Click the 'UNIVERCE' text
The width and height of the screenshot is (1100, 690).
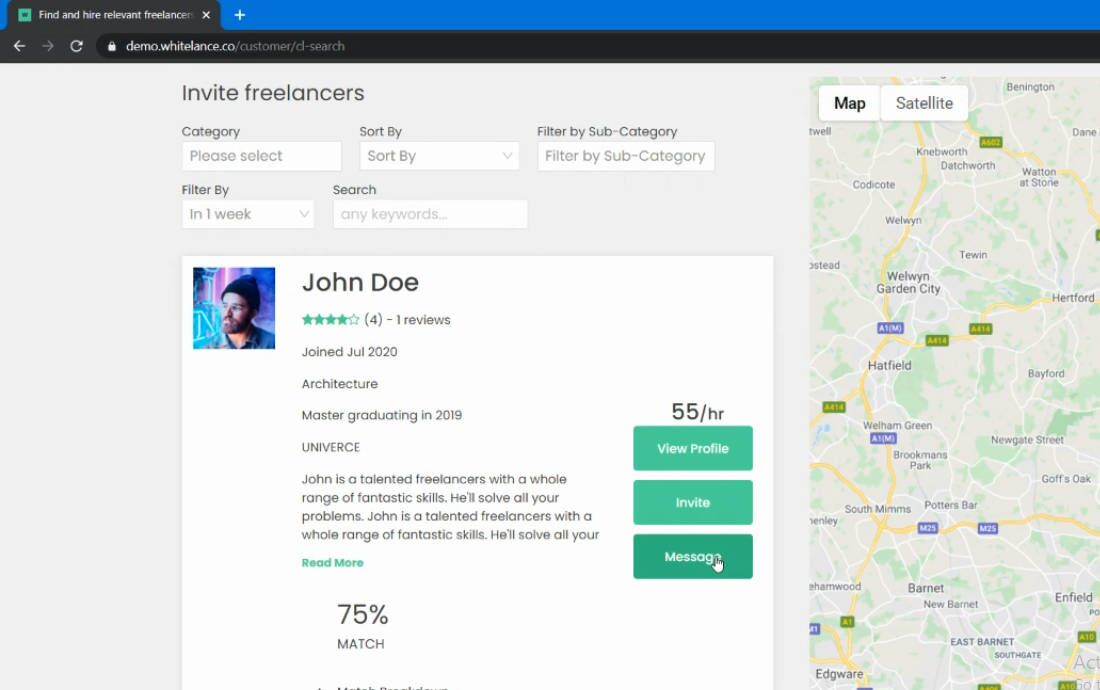click(x=330, y=447)
